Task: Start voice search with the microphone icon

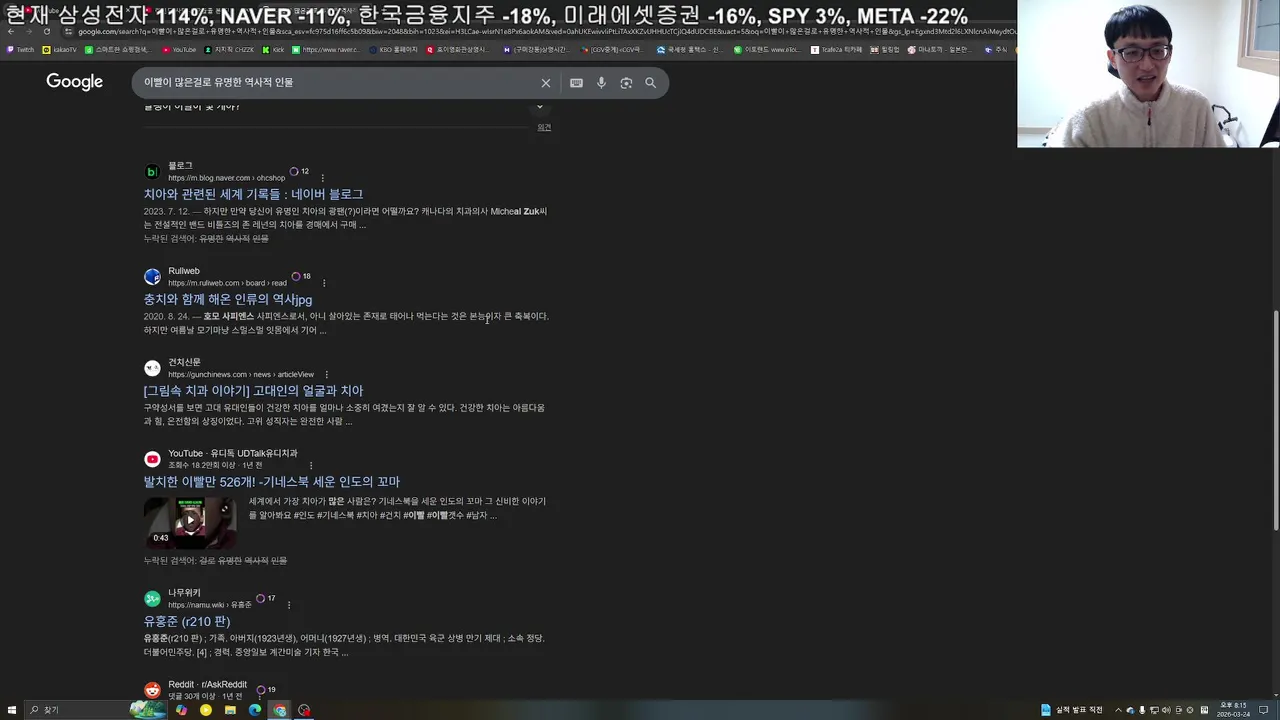Action: pos(601,83)
